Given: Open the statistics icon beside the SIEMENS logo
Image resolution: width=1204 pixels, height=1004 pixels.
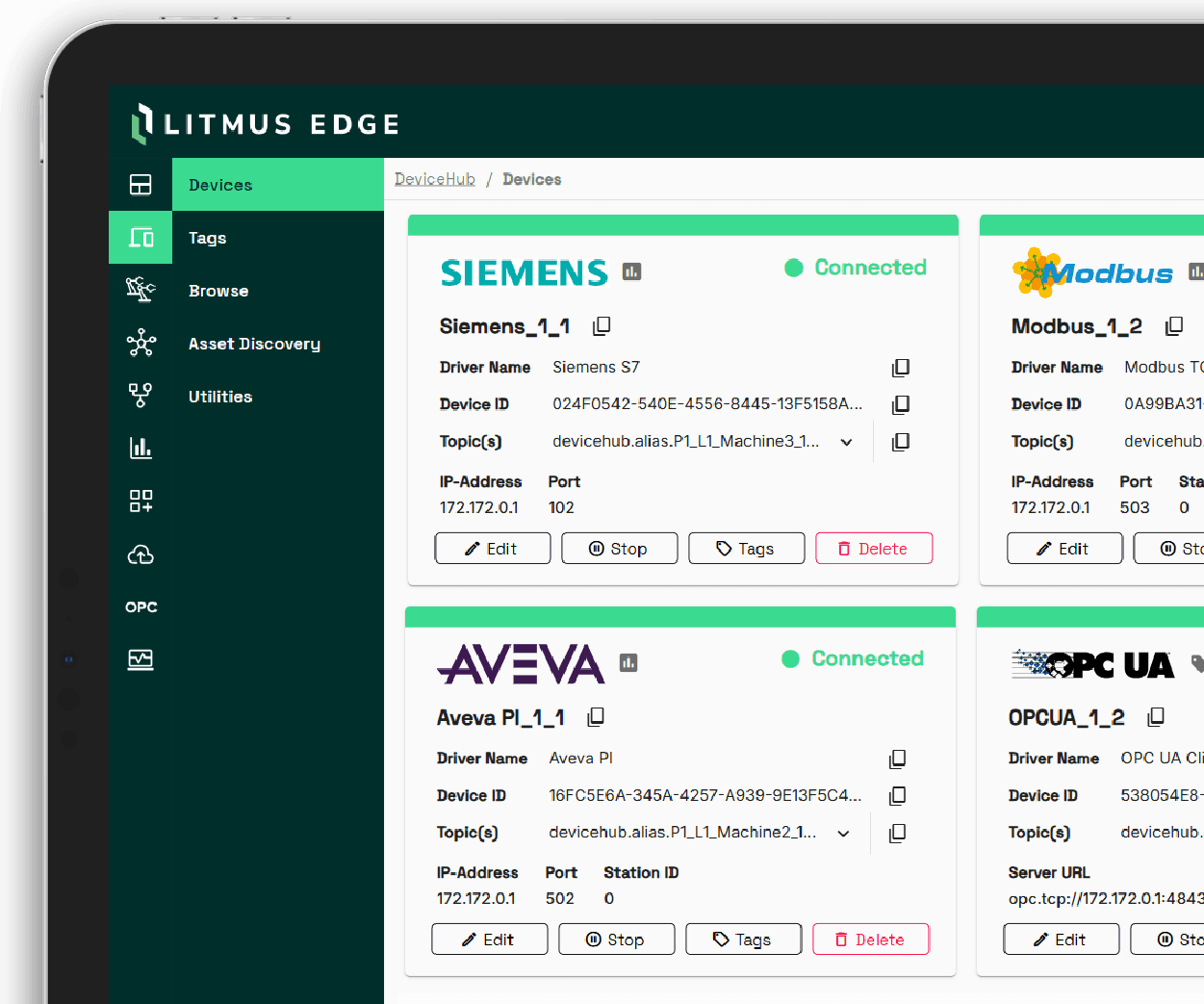Looking at the screenshot, I should click(630, 272).
